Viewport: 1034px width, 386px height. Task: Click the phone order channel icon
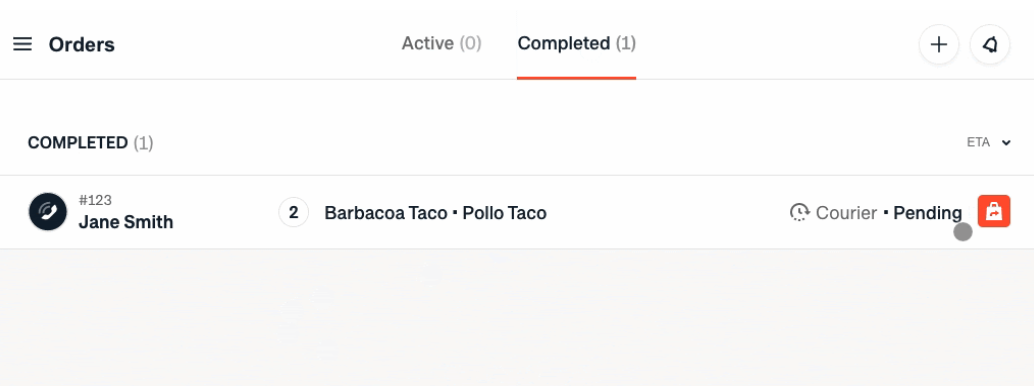click(47, 212)
